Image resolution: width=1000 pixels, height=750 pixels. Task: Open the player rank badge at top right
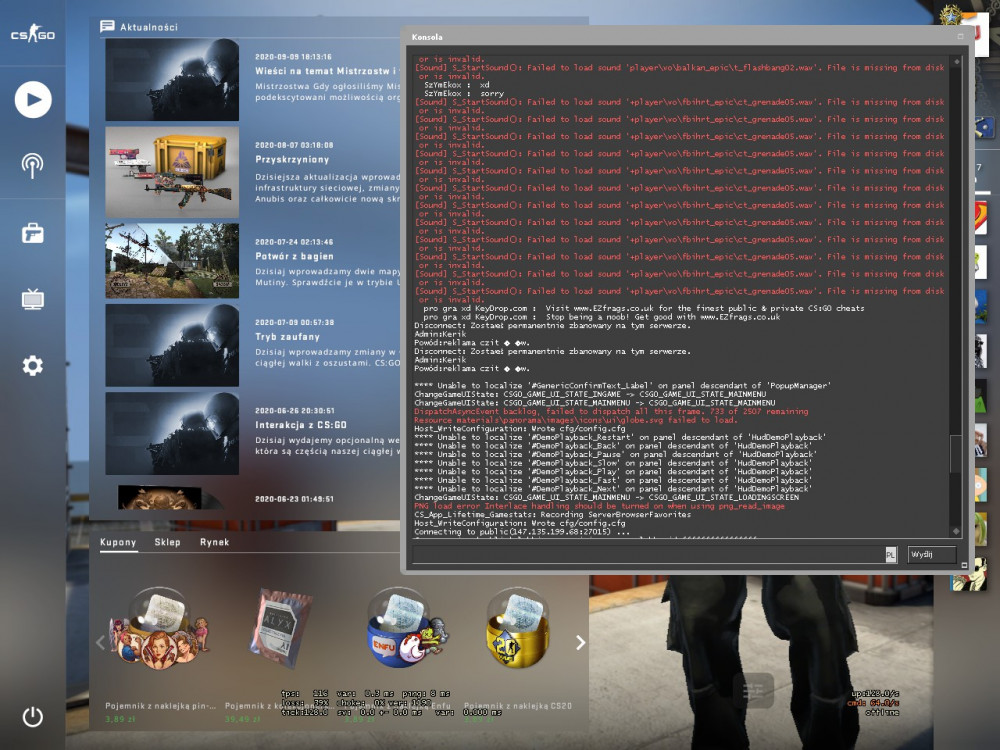tap(951, 14)
